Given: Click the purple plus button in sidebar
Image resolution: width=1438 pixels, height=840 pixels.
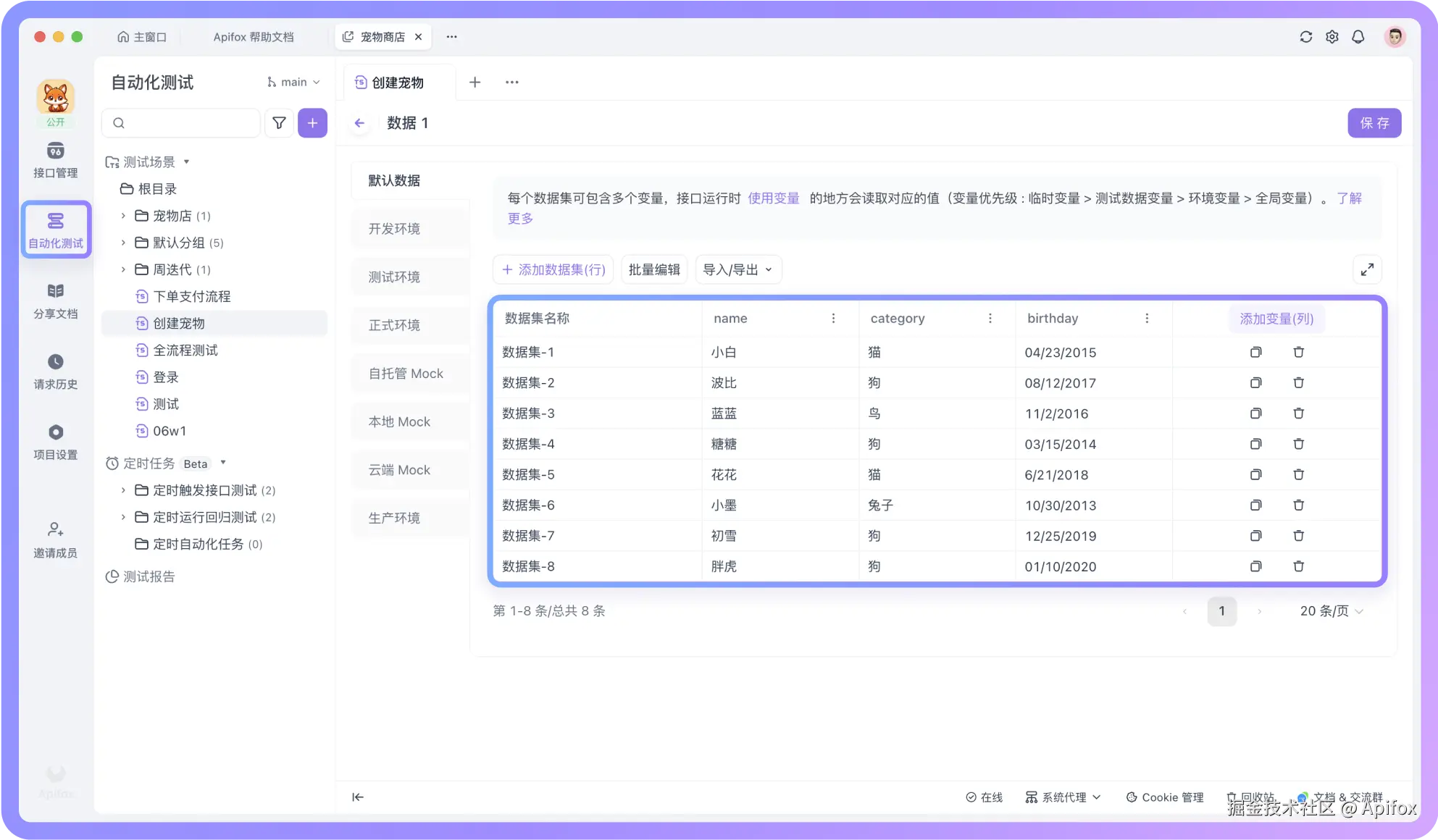Looking at the screenshot, I should (x=312, y=123).
